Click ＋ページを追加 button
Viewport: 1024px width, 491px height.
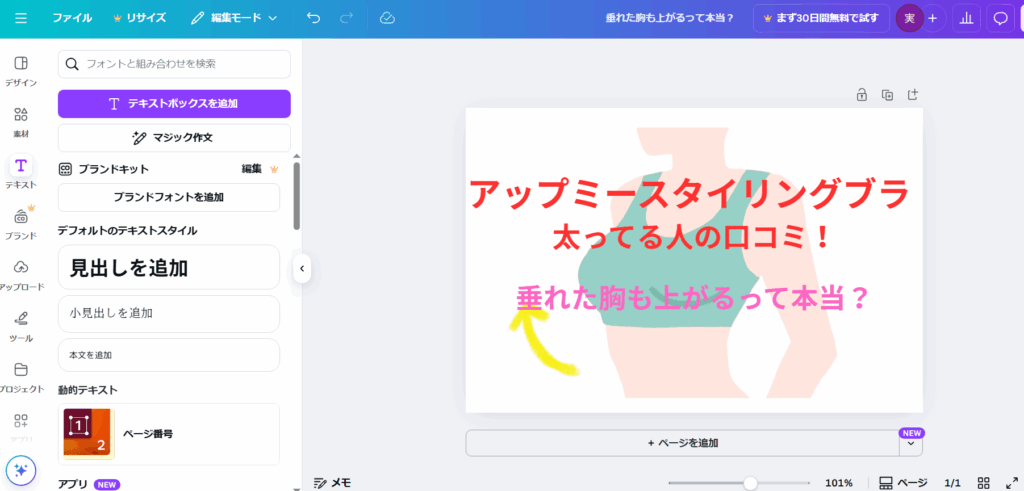click(x=682, y=443)
